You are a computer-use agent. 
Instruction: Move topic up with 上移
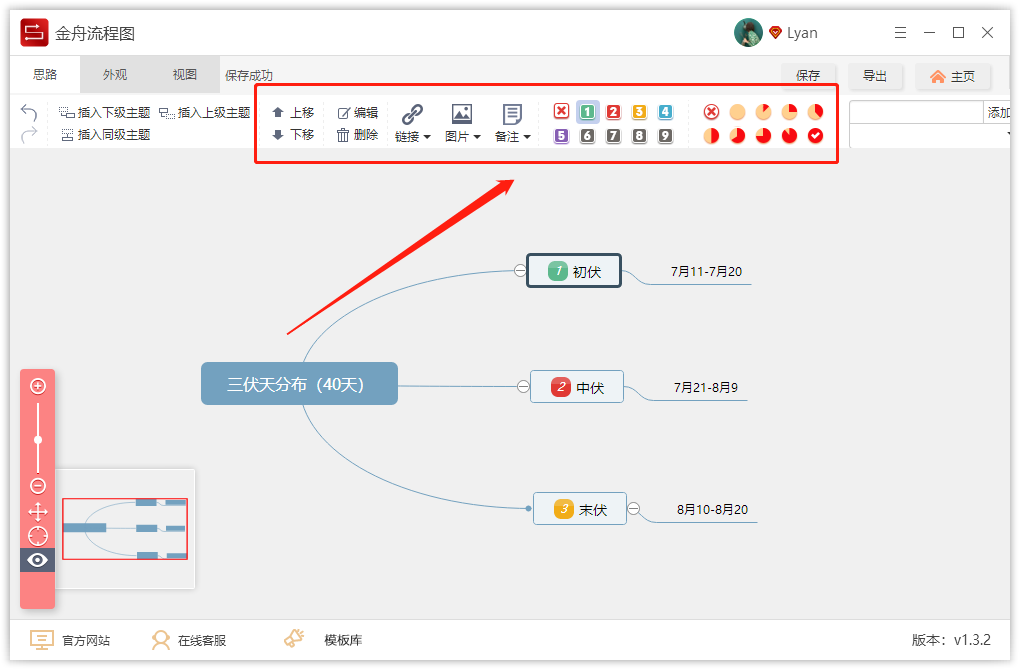pyautogui.click(x=293, y=113)
